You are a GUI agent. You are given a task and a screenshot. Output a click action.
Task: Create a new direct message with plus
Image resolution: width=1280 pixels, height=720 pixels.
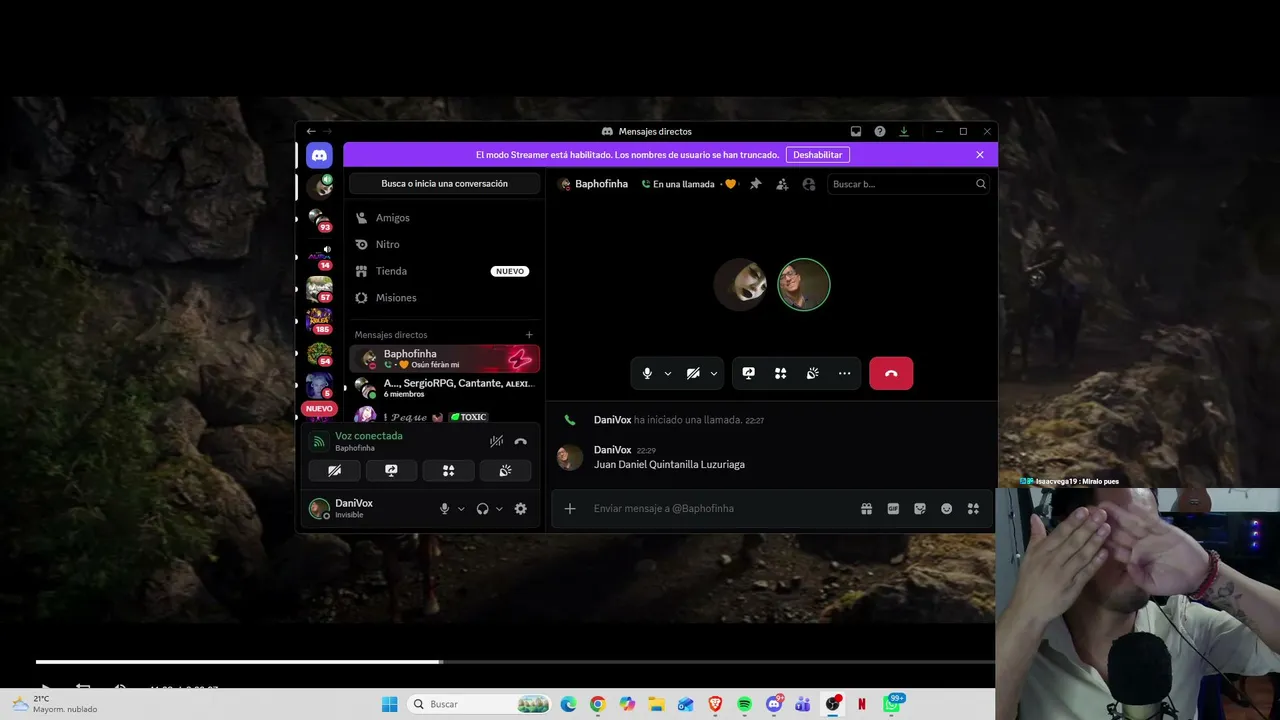(529, 335)
